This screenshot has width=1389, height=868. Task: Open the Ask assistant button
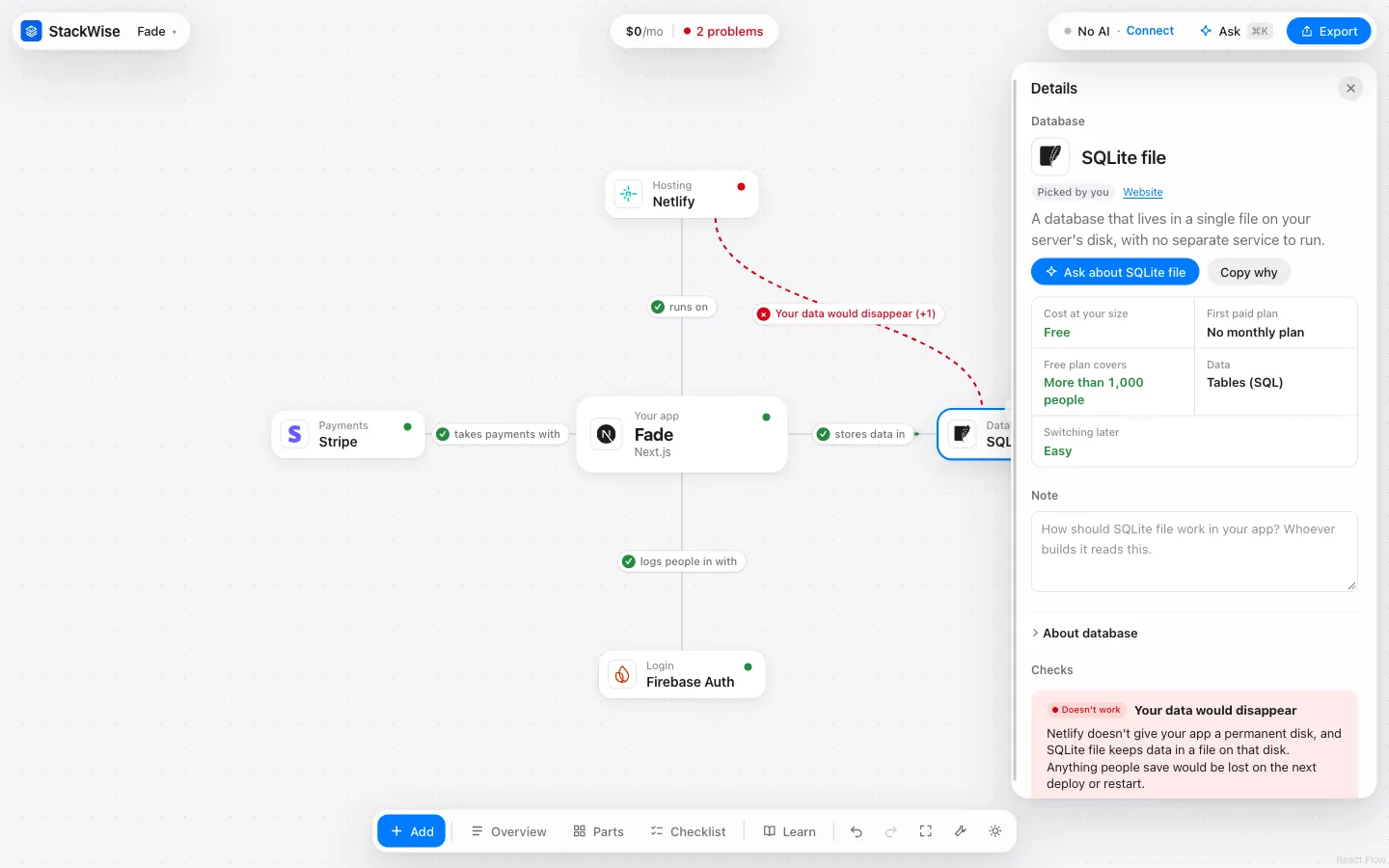[x=1236, y=31]
